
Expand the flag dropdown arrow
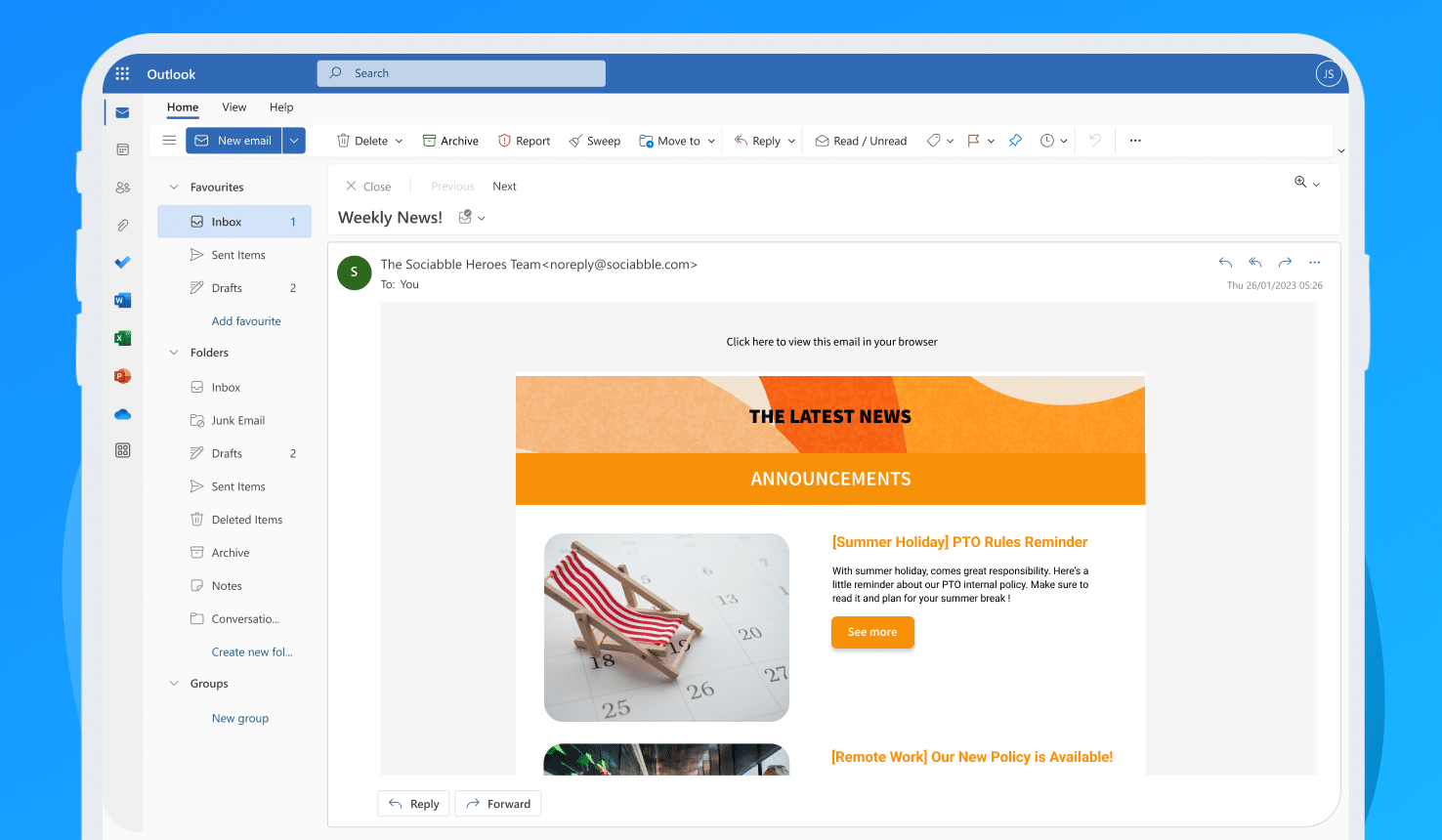(991, 142)
